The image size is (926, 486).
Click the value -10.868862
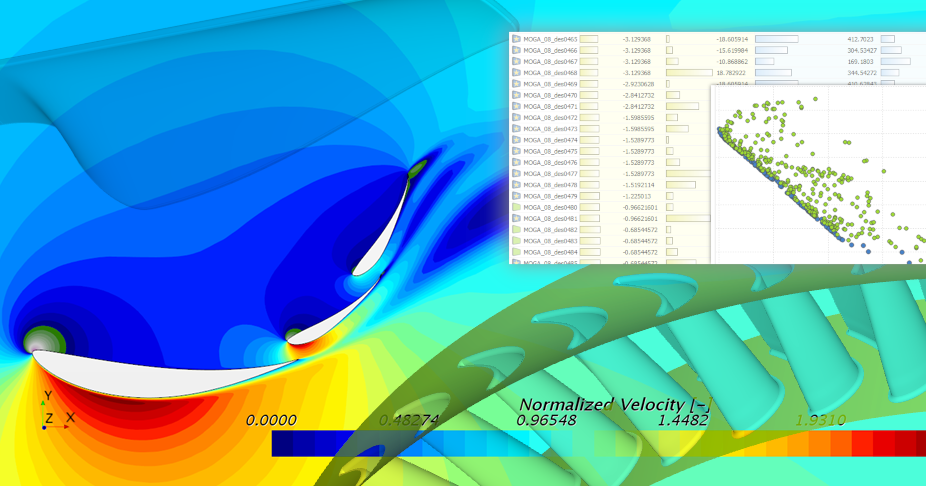pyautogui.click(x=732, y=61)
